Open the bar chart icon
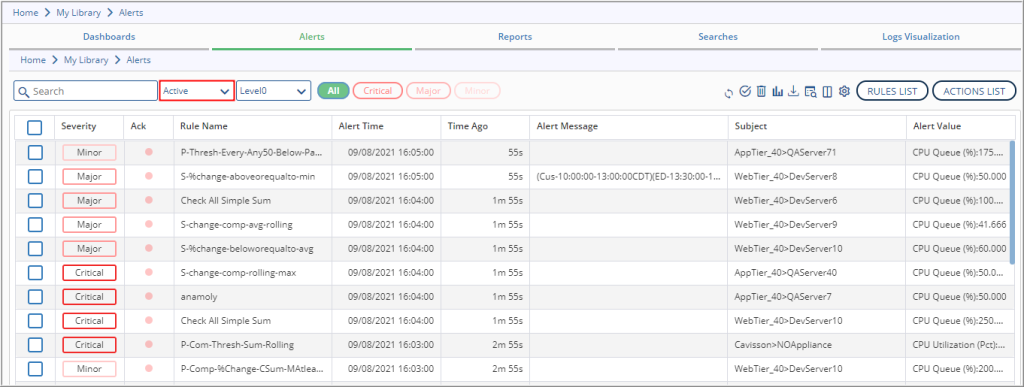1024x387 pixels. coord(777,91)
